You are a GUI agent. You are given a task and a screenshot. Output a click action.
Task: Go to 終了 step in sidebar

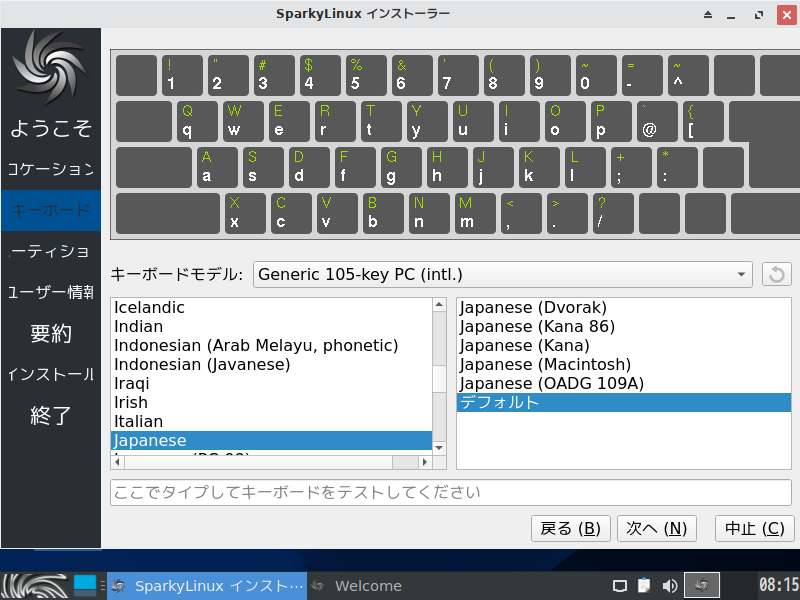tap(51, 415)
